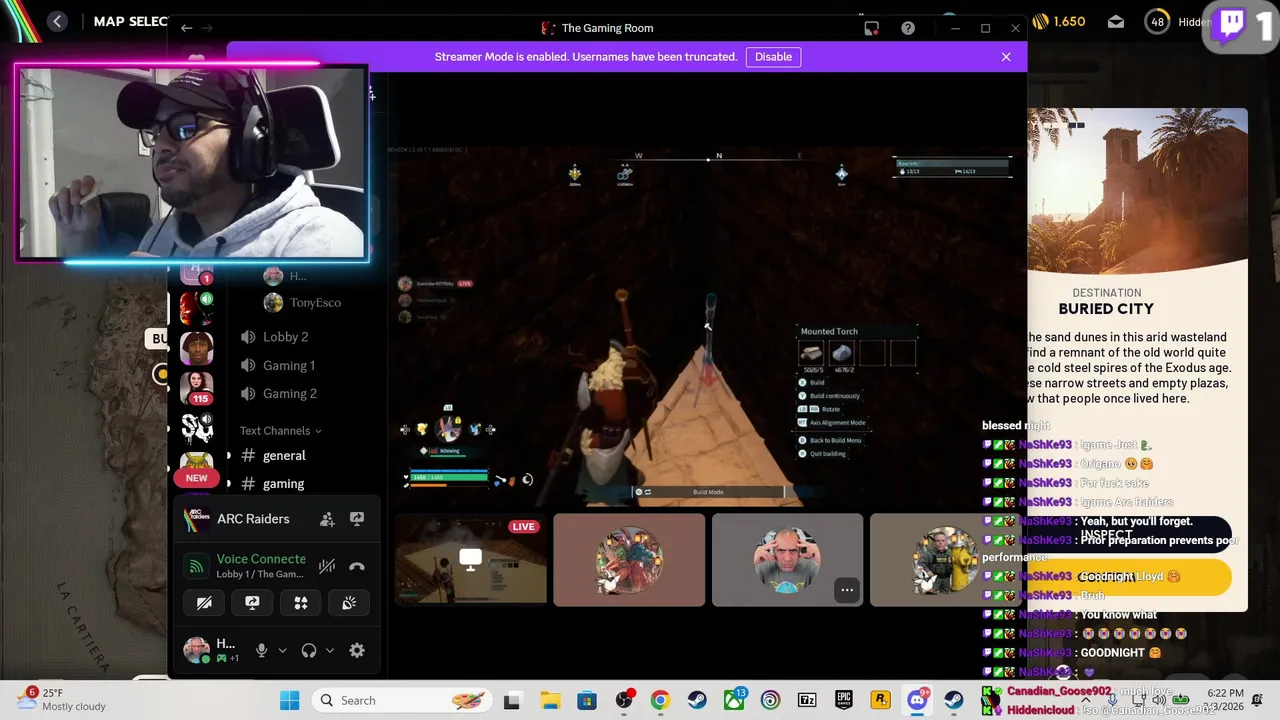Collapse the Text Channels category

point(280,430)
